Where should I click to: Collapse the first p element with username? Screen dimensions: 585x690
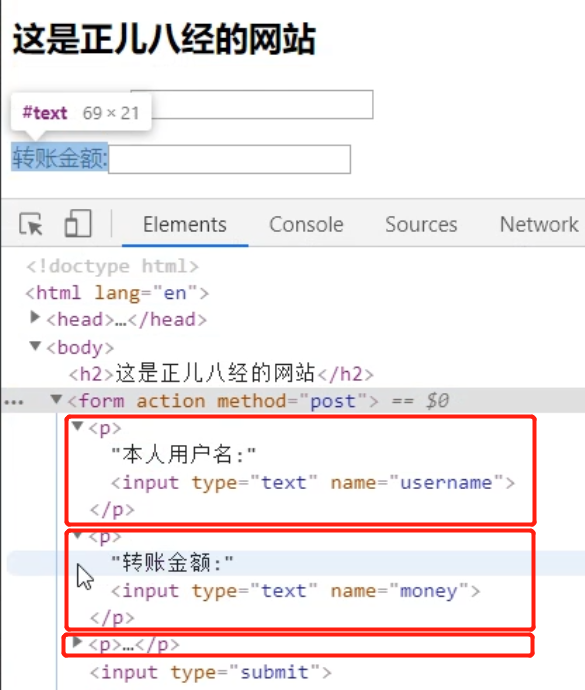(78, 426)
